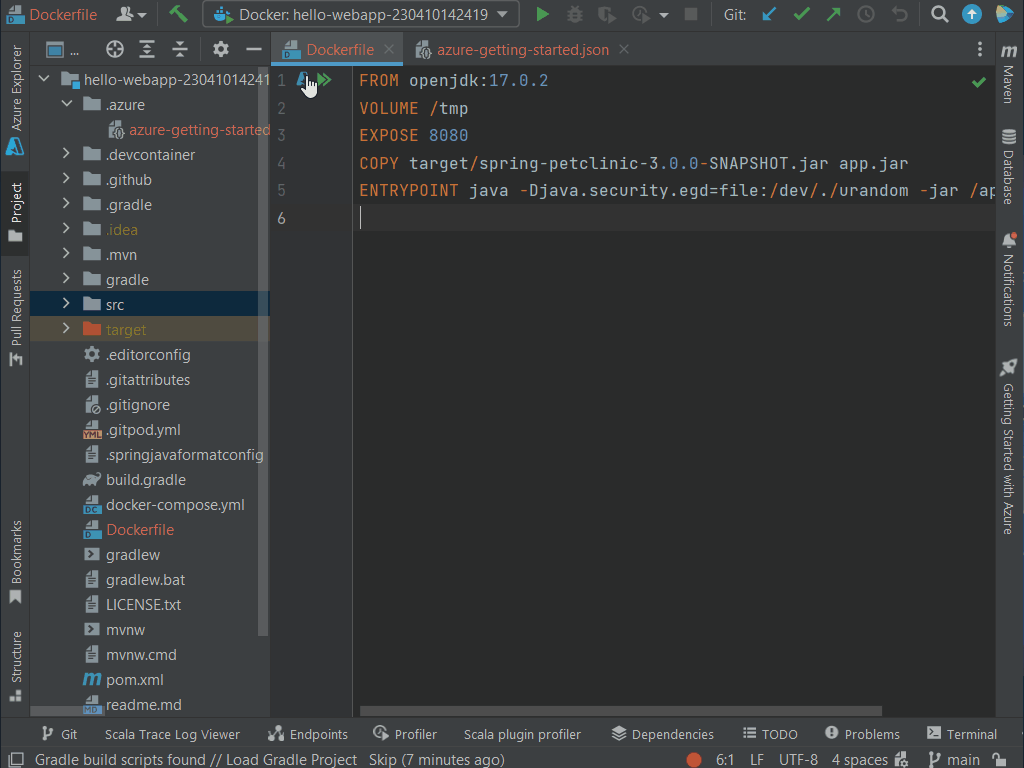The width and height of the screenshot is (1024, 768).
Task: Open the Azure Explorer tool window
Action: click(16, 100)
